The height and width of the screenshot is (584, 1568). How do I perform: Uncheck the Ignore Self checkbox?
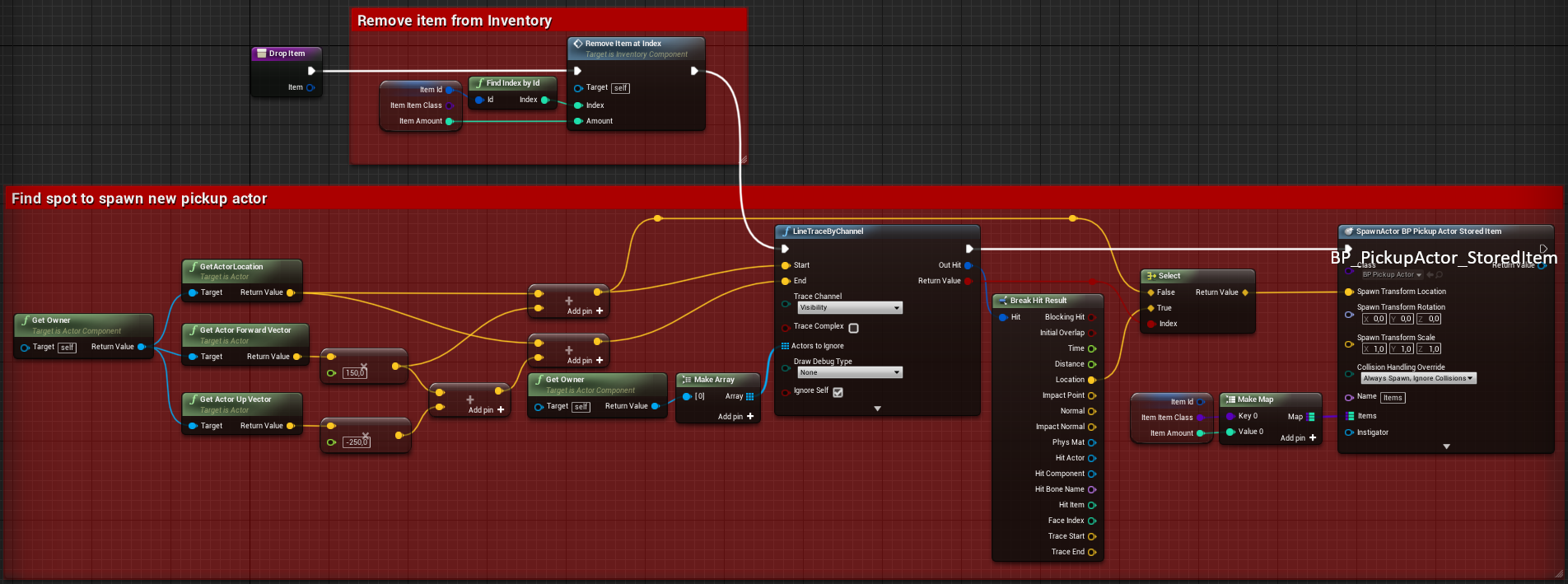pos(838,392)
